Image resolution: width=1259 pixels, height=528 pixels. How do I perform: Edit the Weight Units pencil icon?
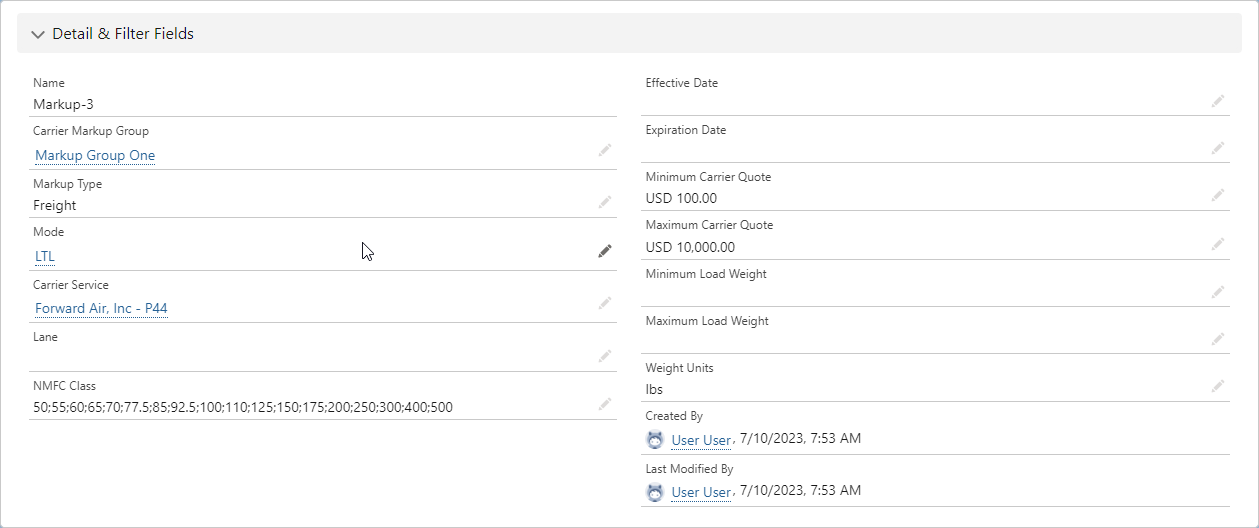[x=1218, y=386]
